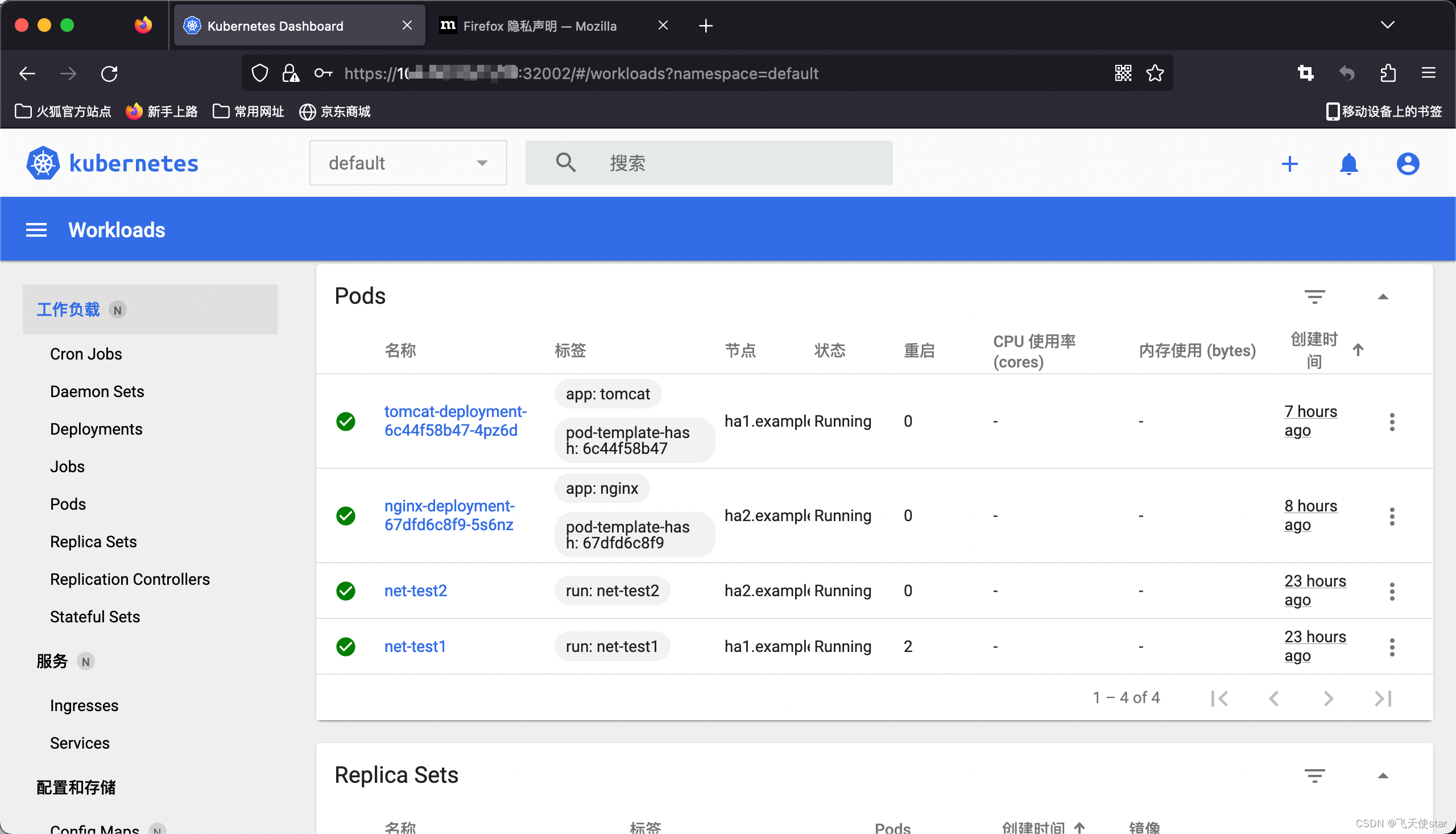Open the net-test1 pod link

[x=415, y=647]
